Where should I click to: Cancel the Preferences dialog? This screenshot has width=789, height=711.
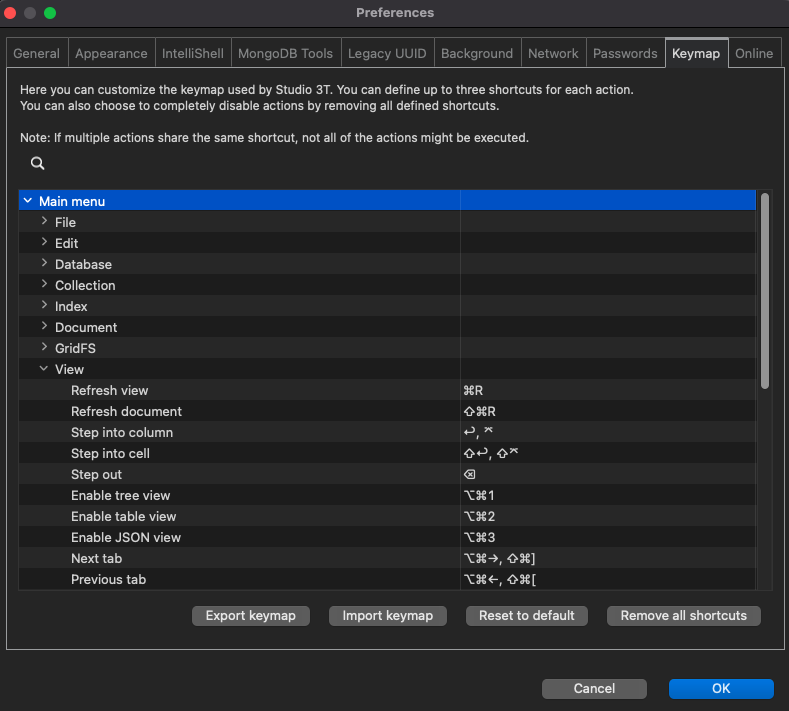click(x=594, y=688)
